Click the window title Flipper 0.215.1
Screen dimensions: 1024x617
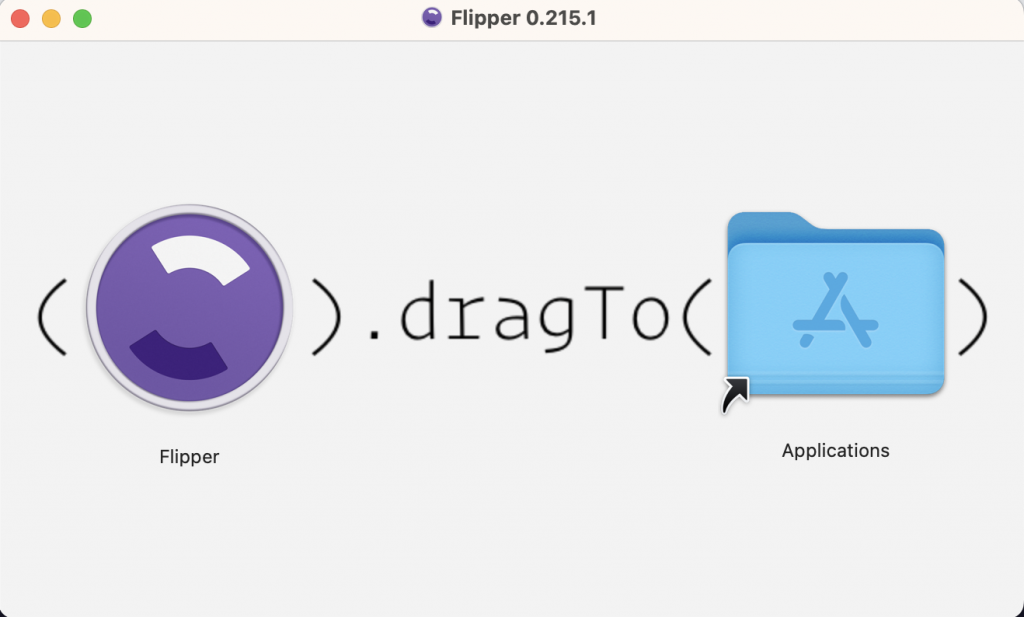(x=524, y=18)
